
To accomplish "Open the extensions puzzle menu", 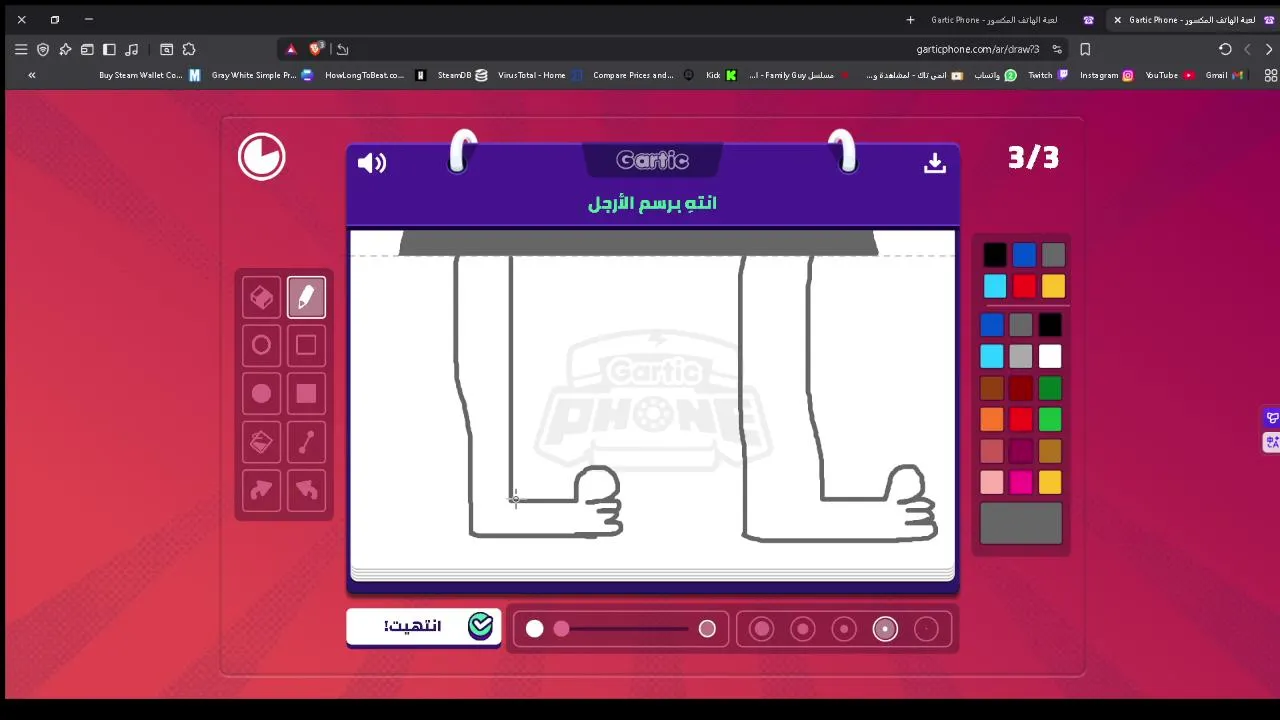I will [x=189, y=49].
